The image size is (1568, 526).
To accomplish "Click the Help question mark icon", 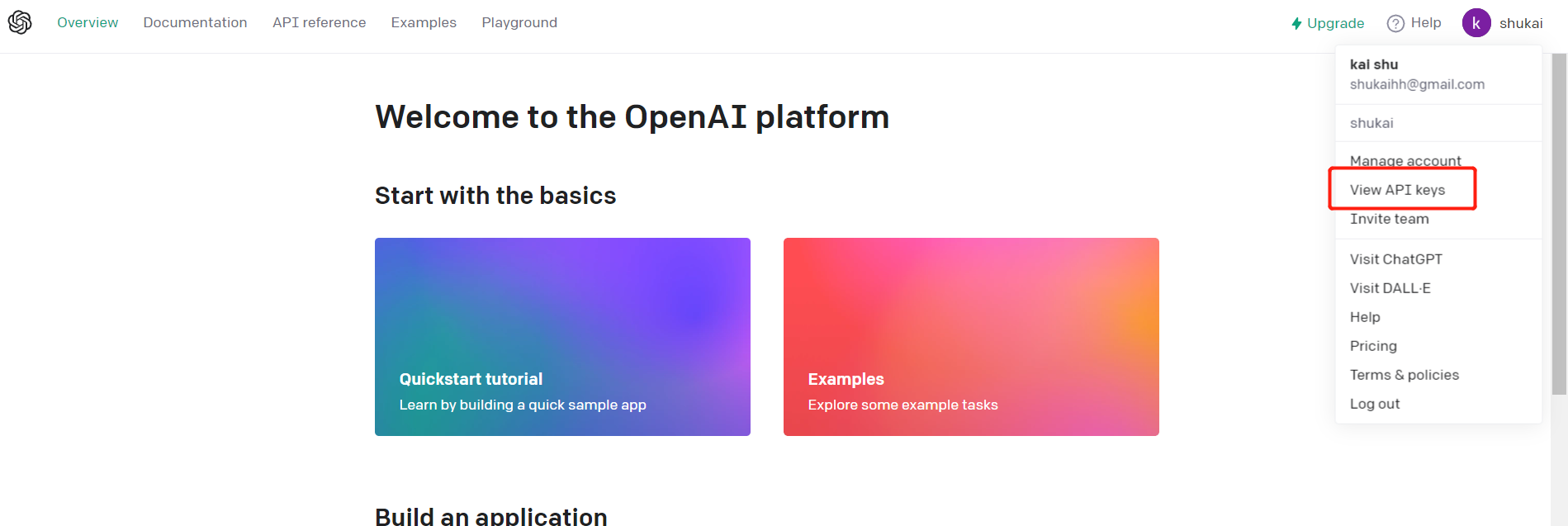I will [x=1395, y=23].
